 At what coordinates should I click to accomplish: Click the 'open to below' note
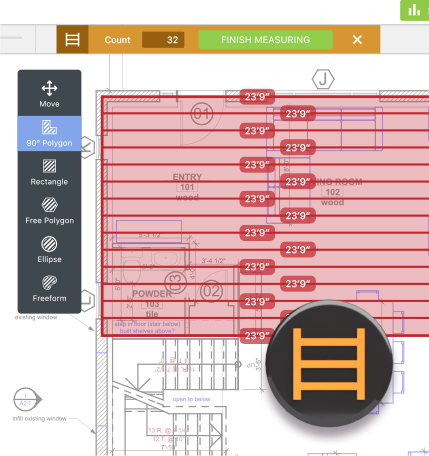[x=191, y=399]
